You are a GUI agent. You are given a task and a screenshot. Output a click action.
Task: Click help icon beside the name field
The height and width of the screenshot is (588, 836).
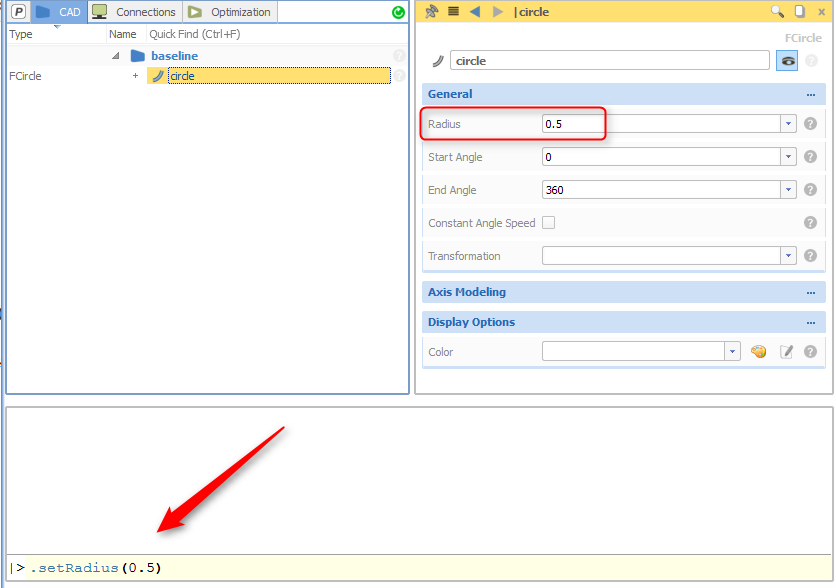(x=811, y=61)
